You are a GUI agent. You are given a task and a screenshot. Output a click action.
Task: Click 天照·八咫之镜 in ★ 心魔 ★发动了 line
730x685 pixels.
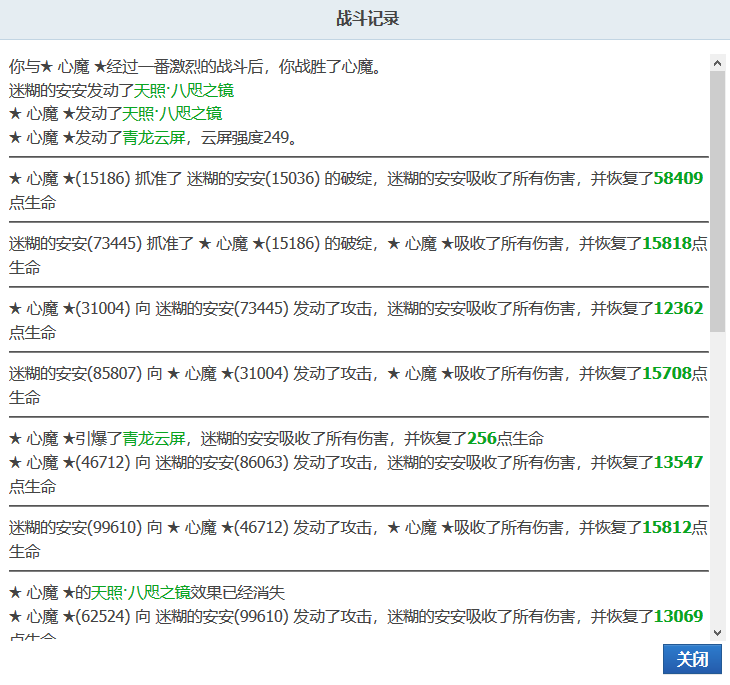click(172, 114)
